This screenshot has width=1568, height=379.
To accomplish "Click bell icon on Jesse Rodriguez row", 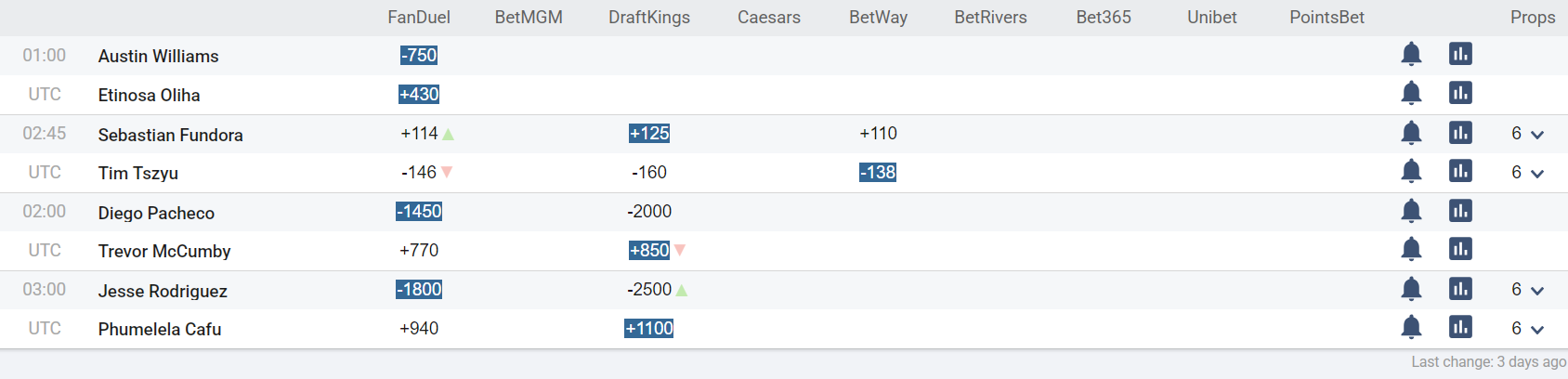I will pyautogui.click(x=1411, y=289).
